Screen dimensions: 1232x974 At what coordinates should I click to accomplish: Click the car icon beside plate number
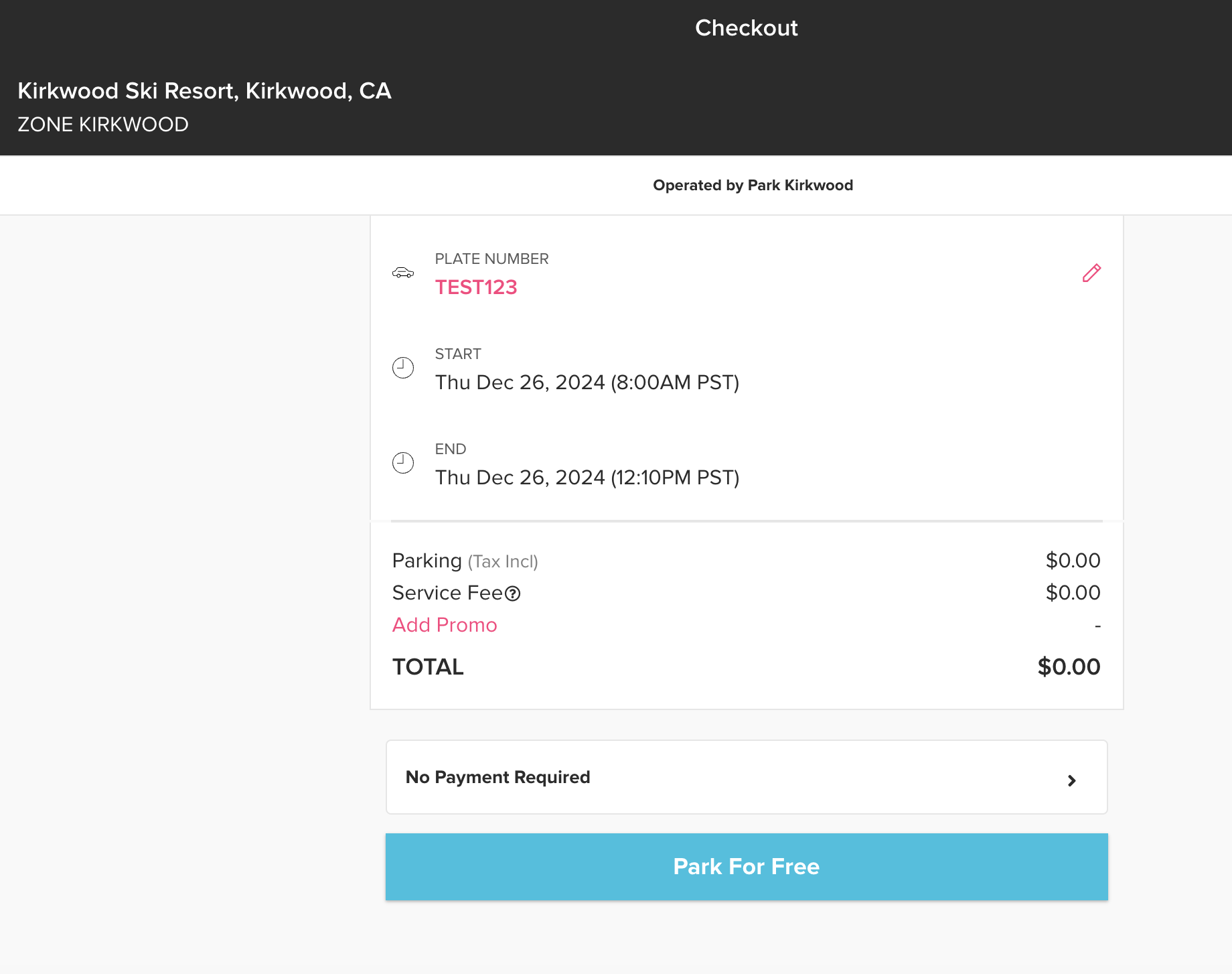[403, 273]
